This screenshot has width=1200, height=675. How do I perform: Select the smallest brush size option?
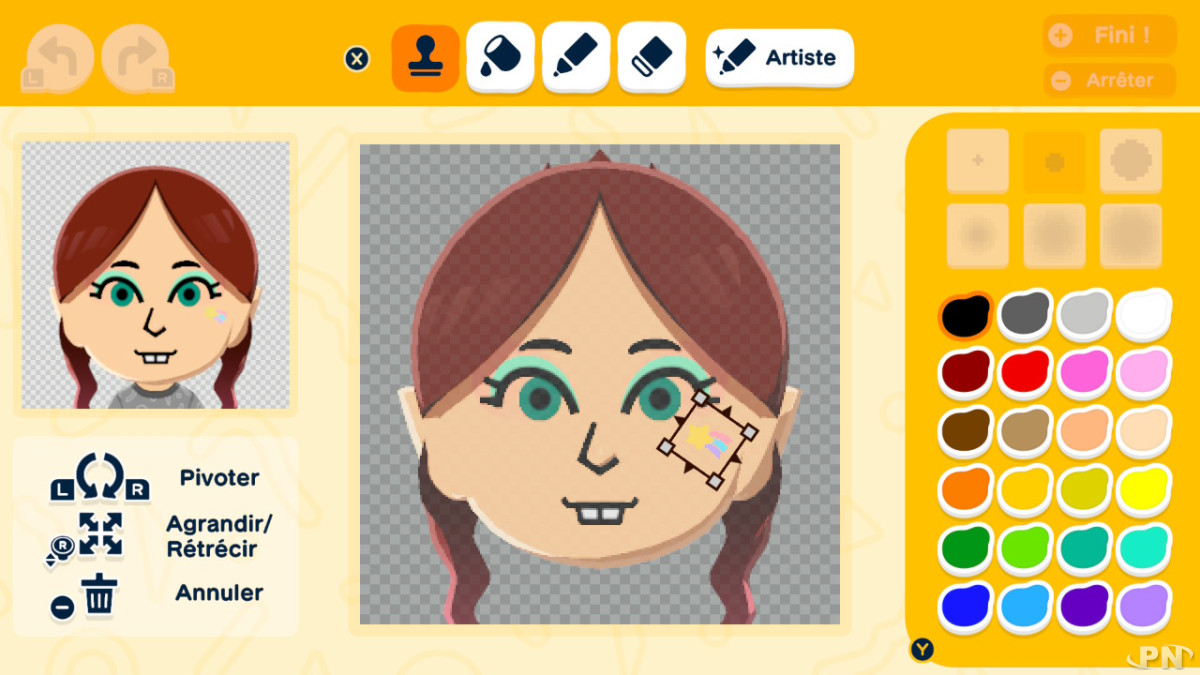(978, 161)
